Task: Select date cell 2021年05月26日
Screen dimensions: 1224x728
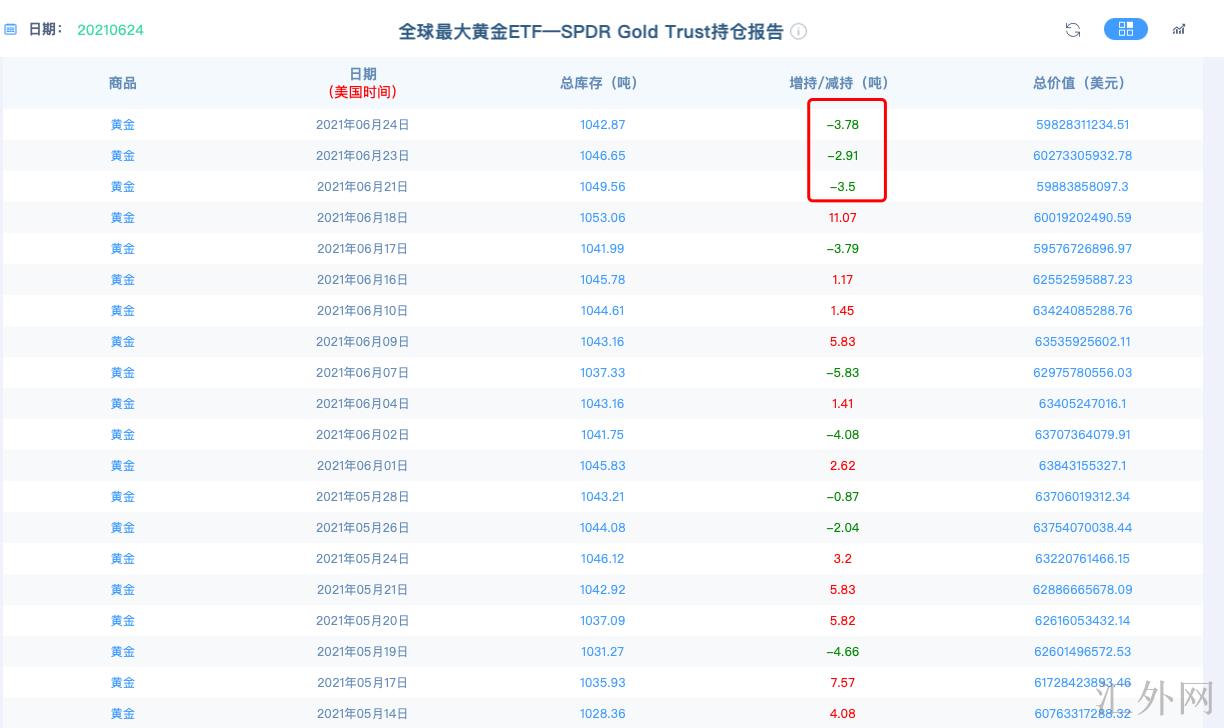Action: click(x=363, y=528)
